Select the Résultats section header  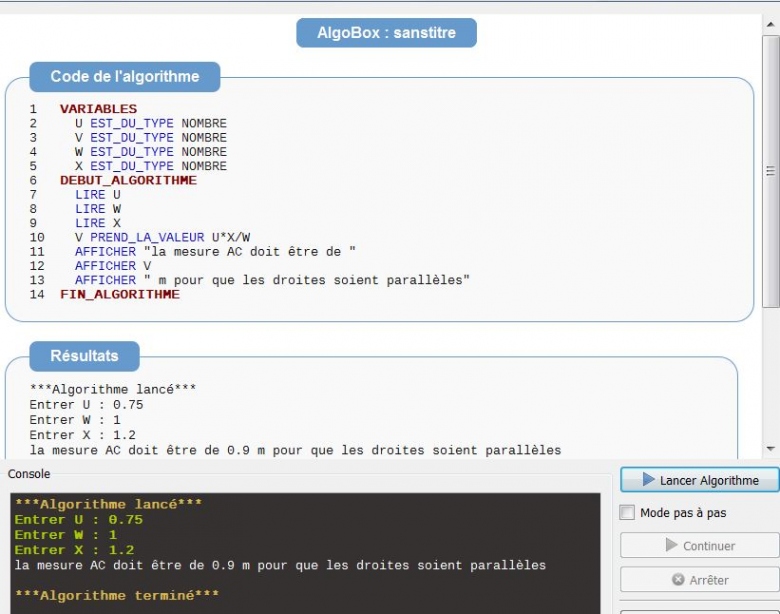point(84,356)
